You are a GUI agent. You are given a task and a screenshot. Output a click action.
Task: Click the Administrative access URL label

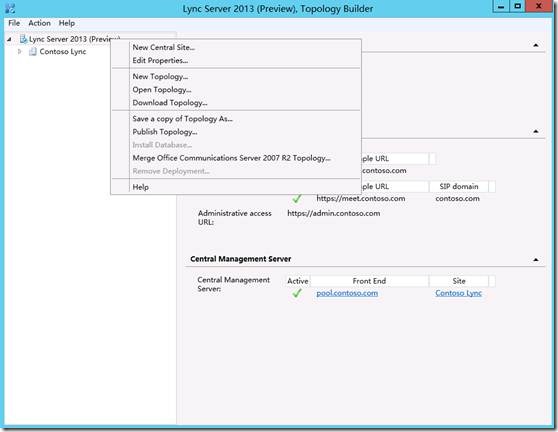235,218
